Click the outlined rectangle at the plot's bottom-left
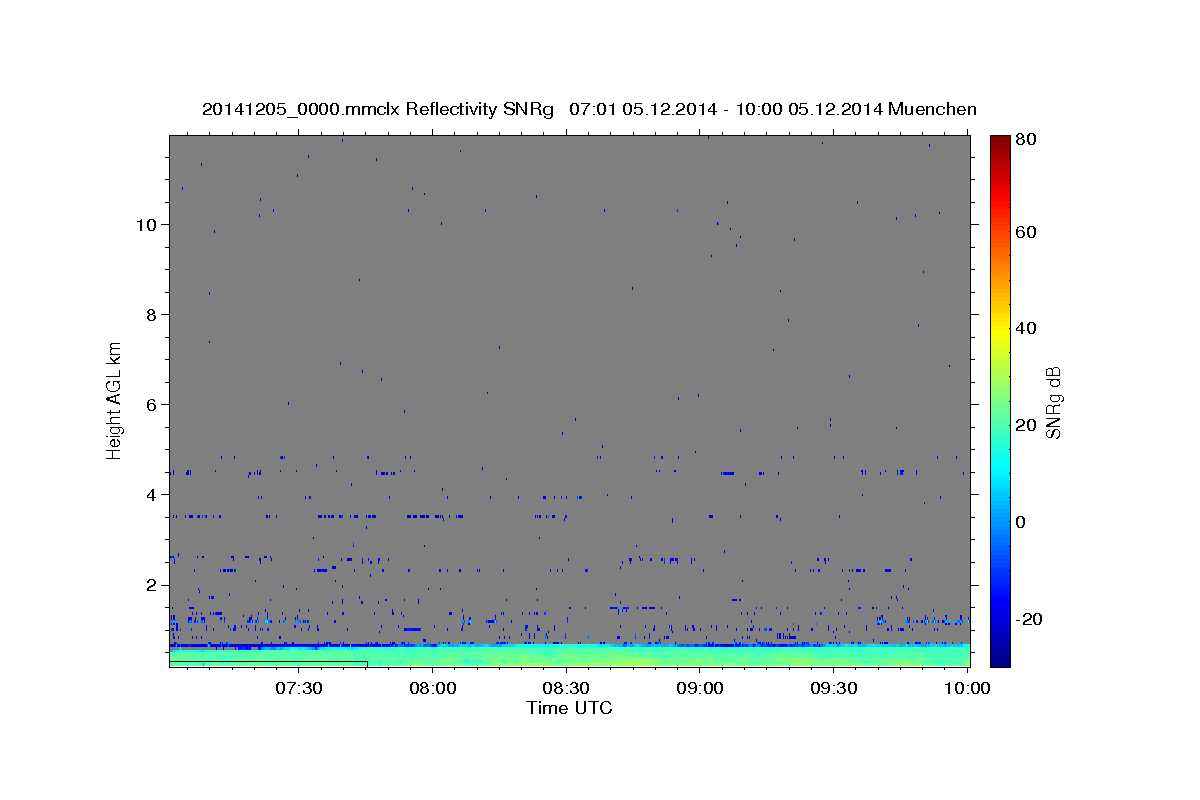Viewport: 1200px width, 800px height. pyautogui.click(x=268, y=664)
